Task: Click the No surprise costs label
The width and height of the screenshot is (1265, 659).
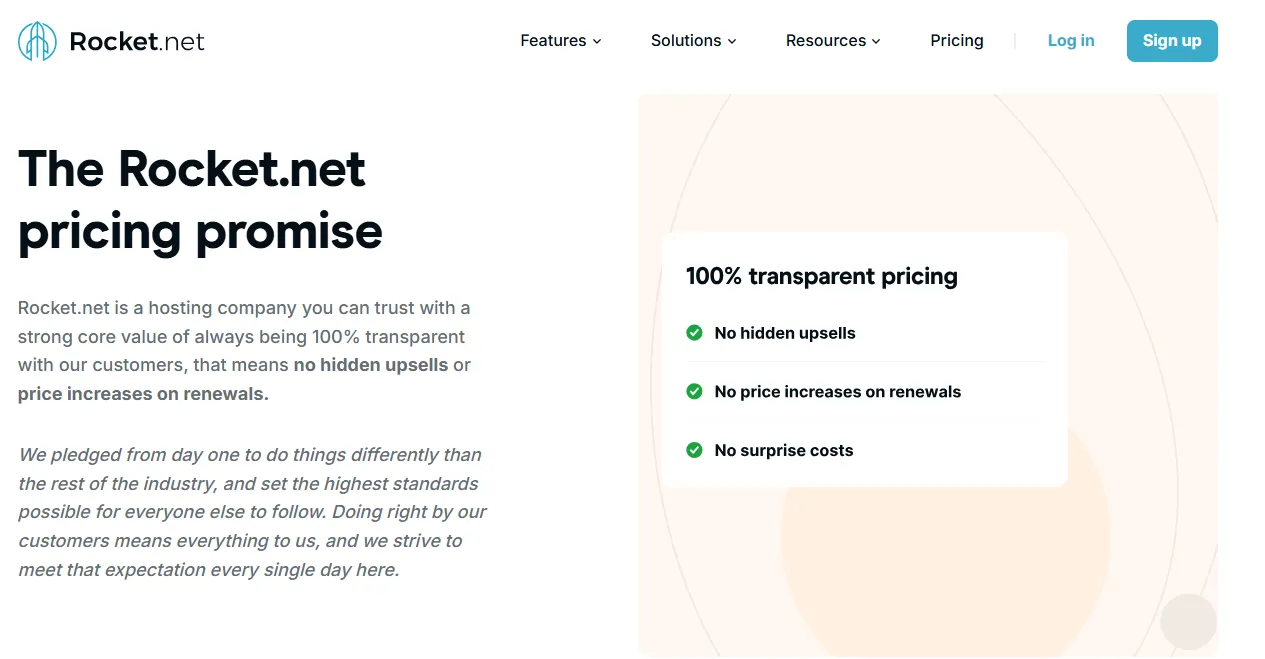Action: click(x=783, y=450)
